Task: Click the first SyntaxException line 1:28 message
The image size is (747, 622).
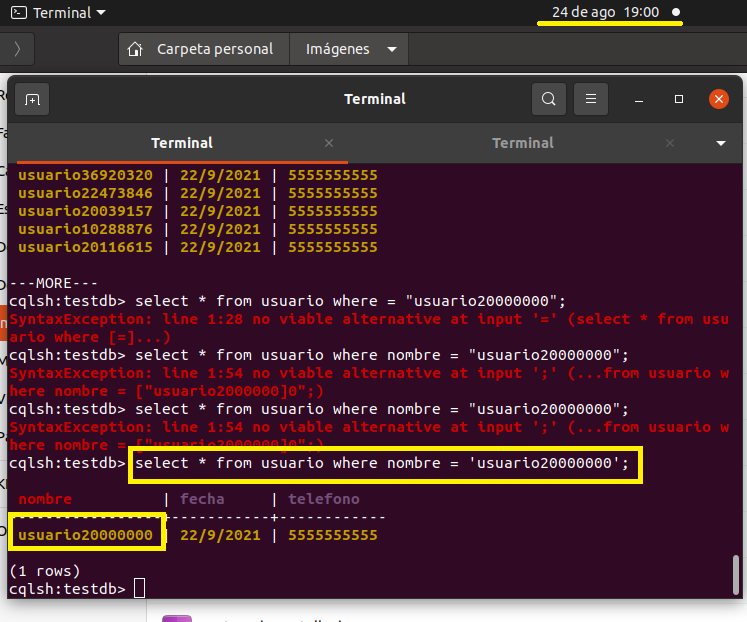Action: click(369, 328)
